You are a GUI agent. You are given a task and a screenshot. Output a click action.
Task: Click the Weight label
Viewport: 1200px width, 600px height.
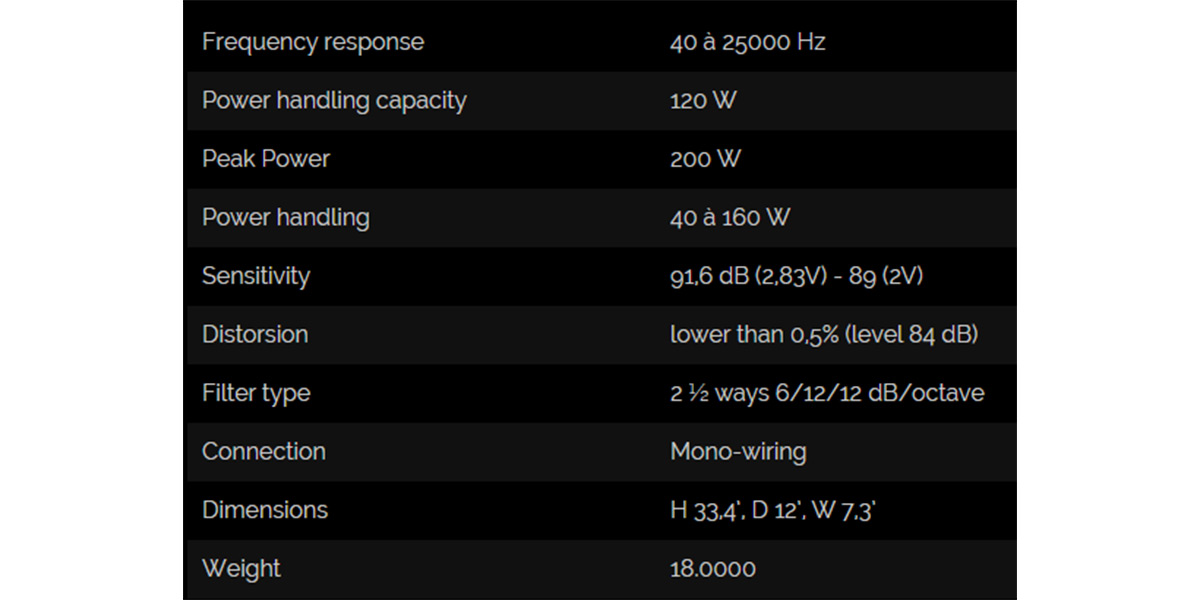241,568
